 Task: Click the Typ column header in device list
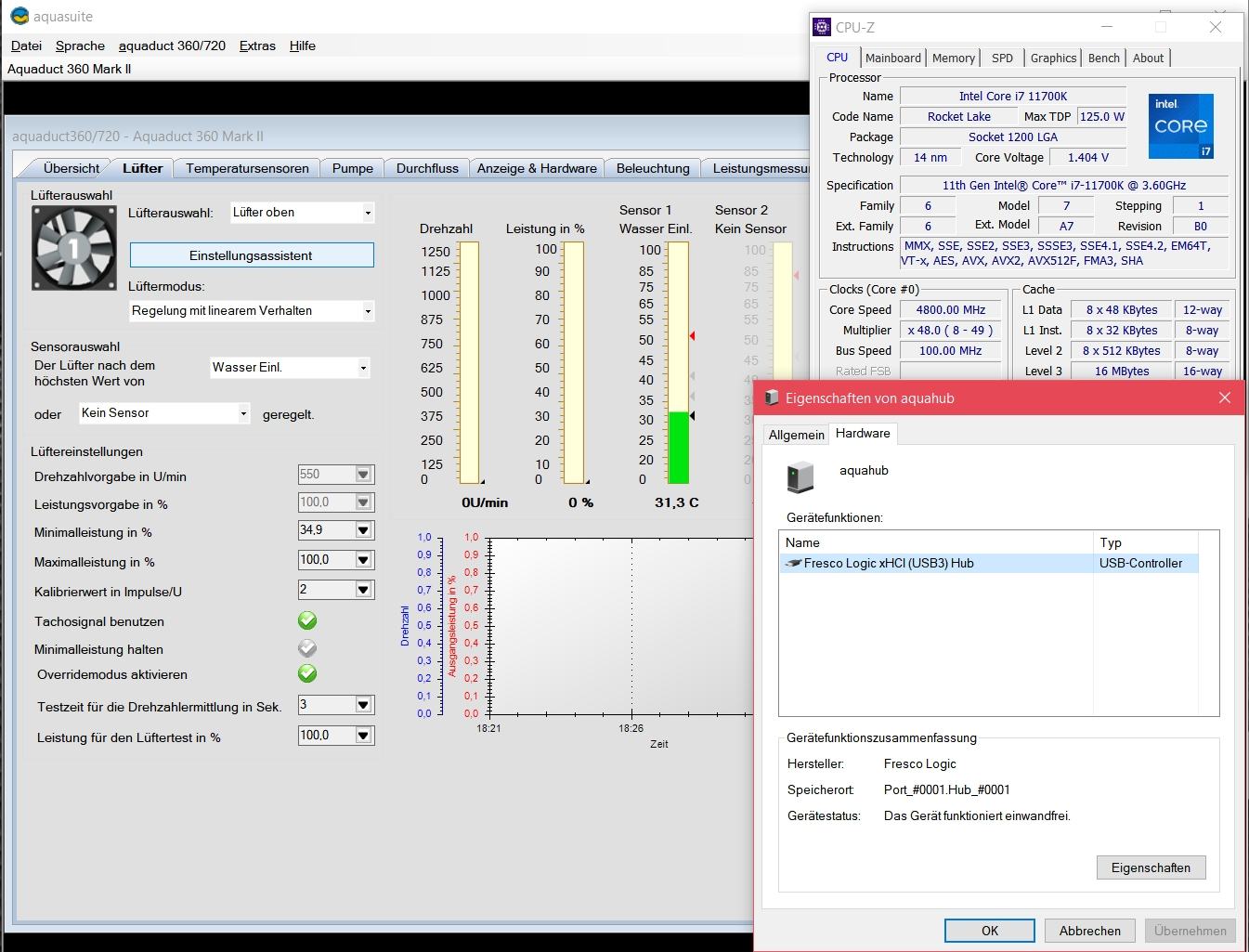[1146, 542]
